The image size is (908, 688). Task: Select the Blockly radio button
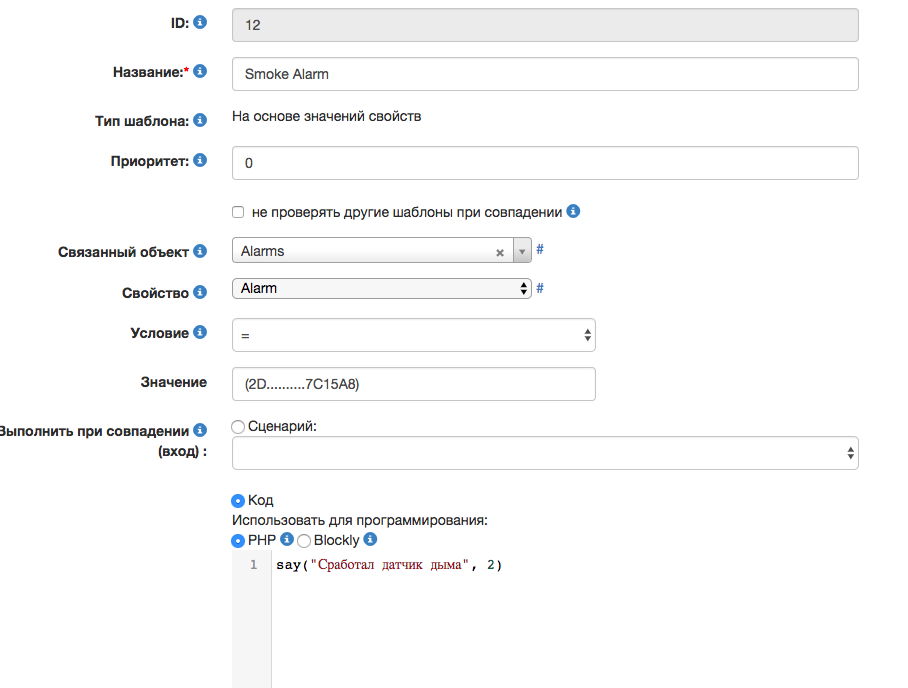[x=304, y=541]
